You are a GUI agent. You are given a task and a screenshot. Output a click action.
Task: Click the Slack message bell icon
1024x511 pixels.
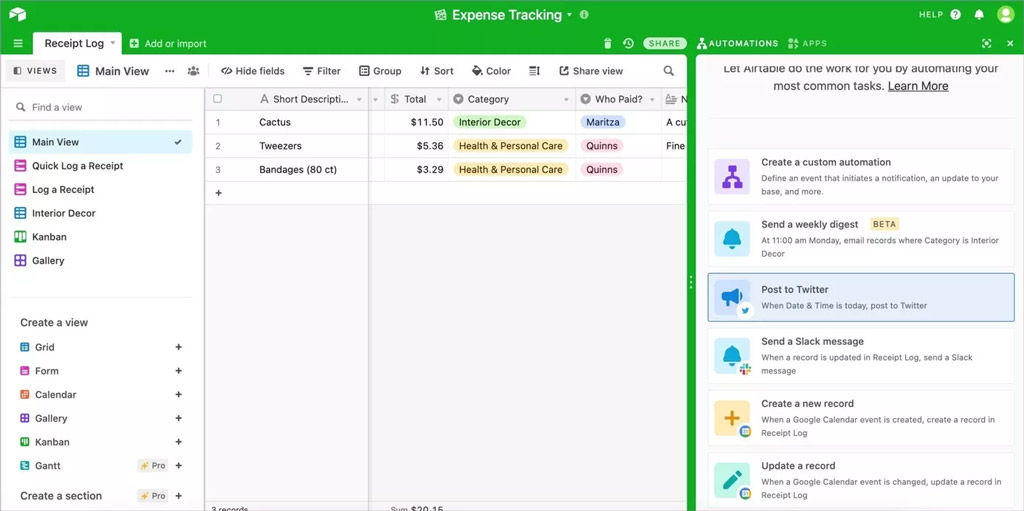[732, 355]
